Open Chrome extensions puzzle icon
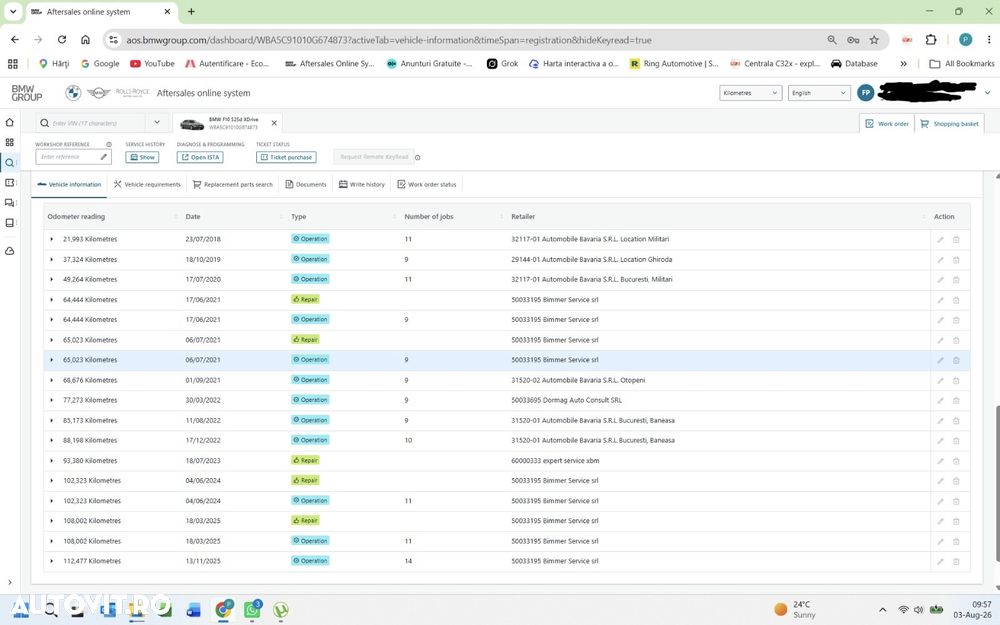1000x625 pixels. click(x=931, y=40)
